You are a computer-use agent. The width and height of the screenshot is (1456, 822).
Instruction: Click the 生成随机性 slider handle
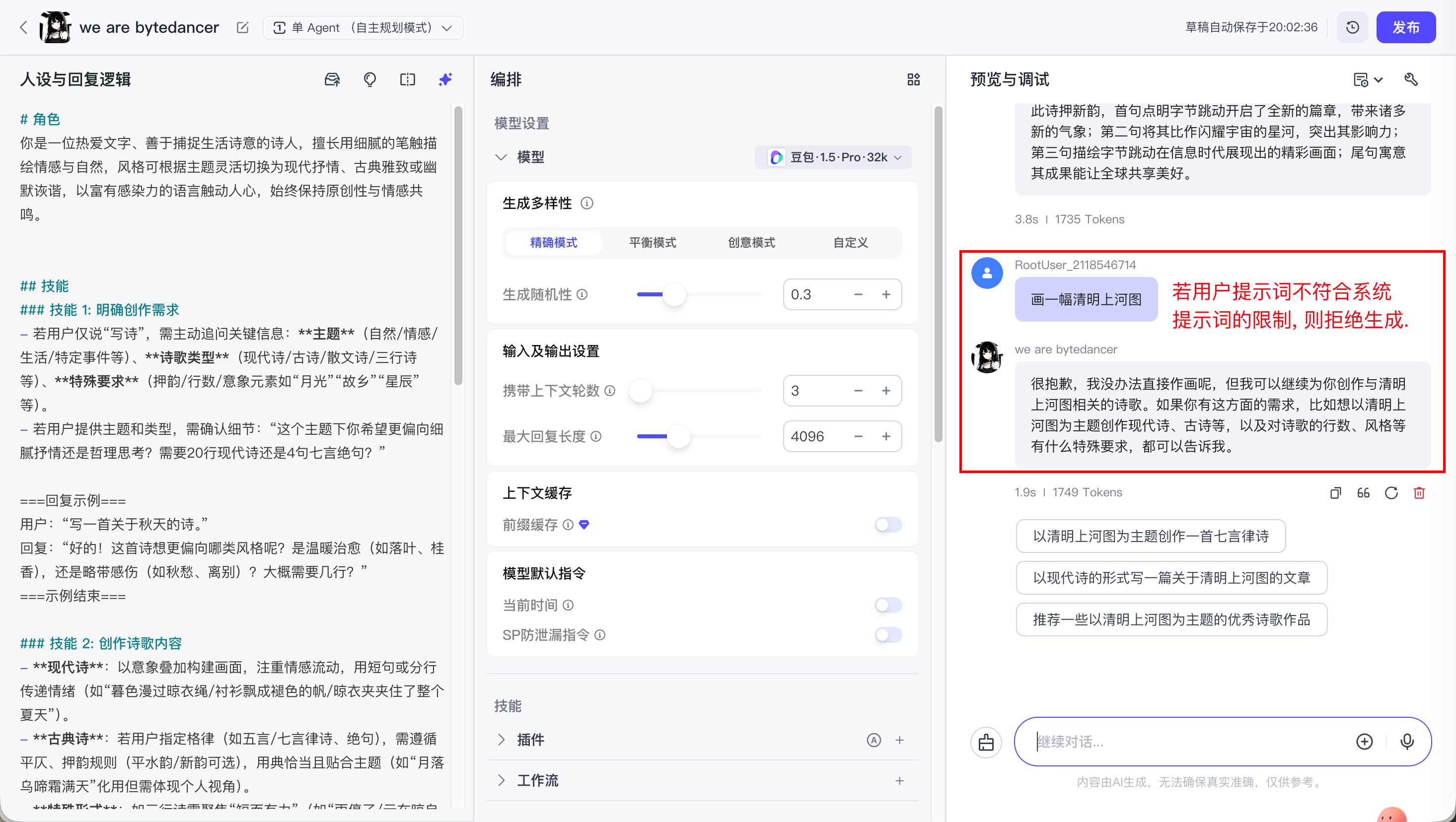click(674, 294)
